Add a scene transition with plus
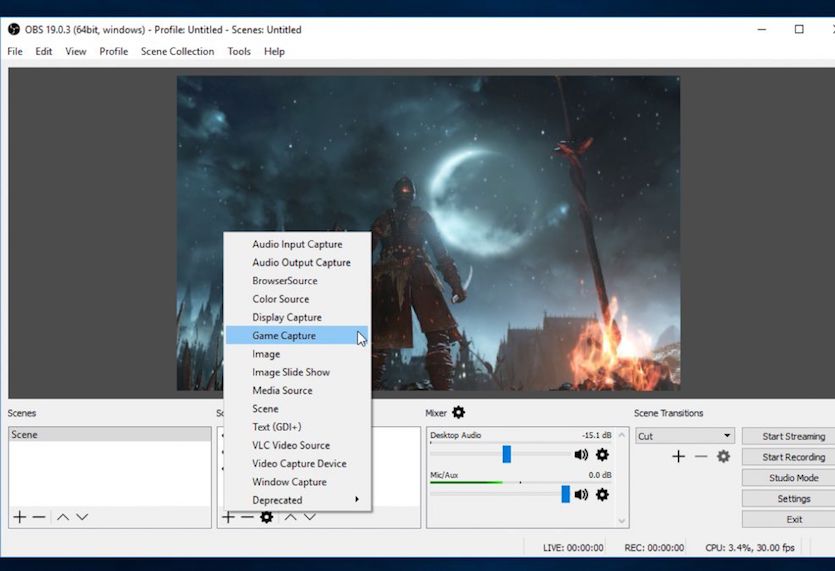835x571 pixels. tap(678, 456)
